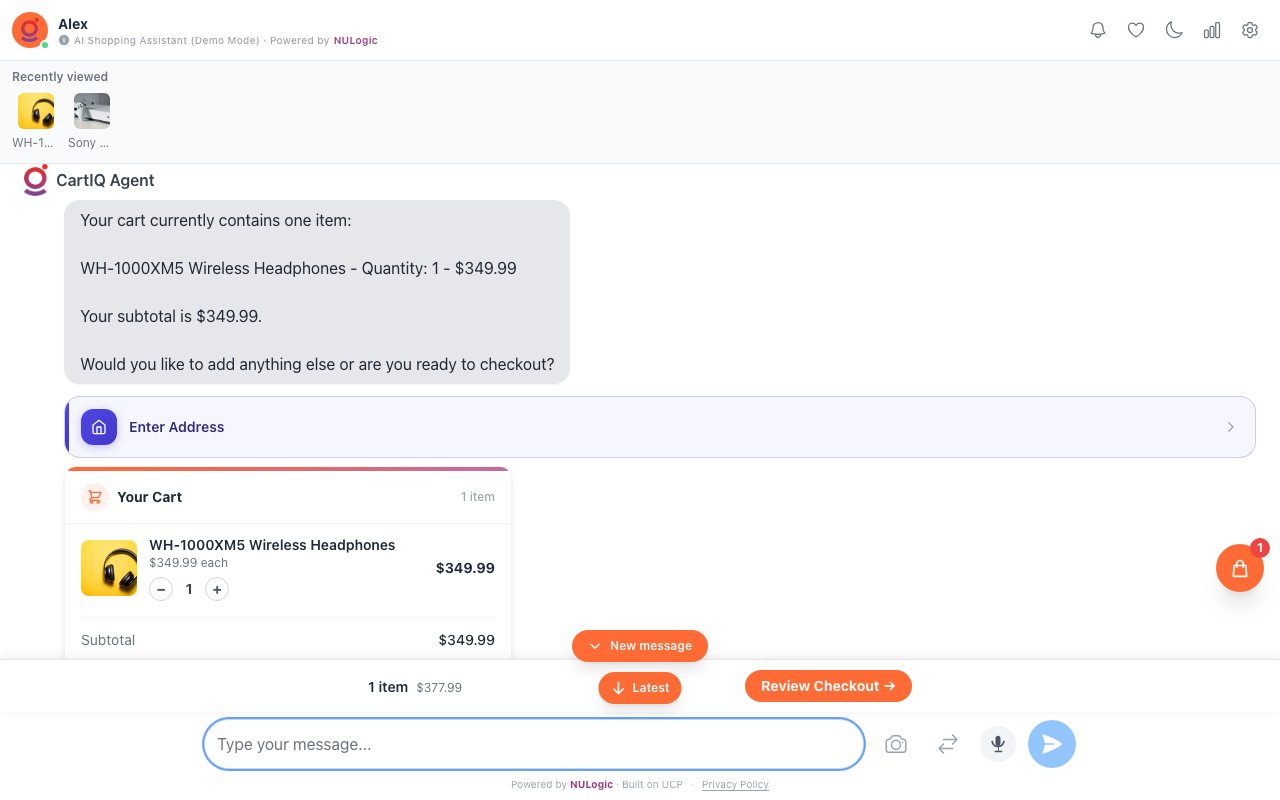Open the floating cart with the badge
This screenshot has height=800, width=1280.
1240,568
